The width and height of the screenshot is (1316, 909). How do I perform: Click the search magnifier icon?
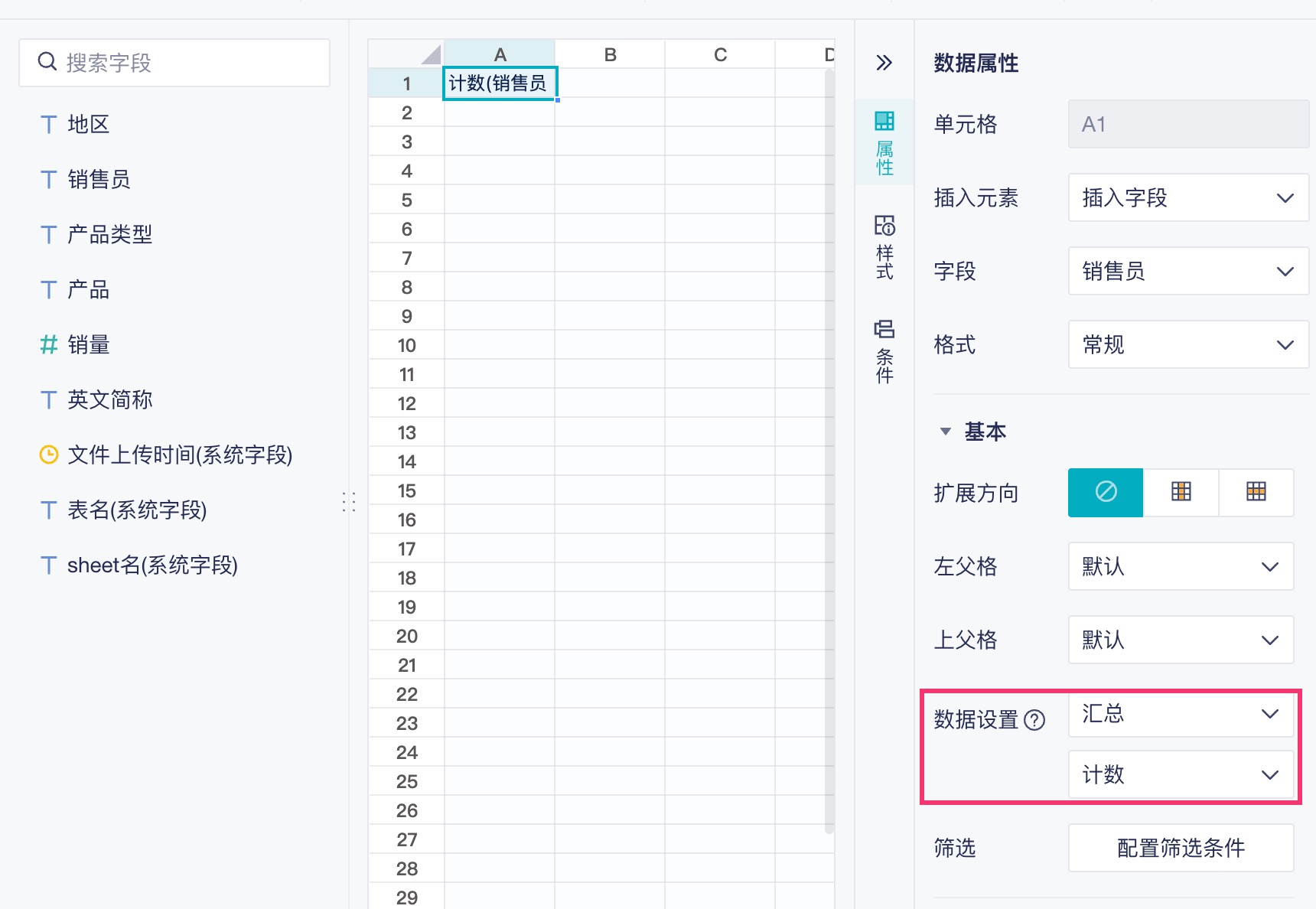click(x=47, y=62)
